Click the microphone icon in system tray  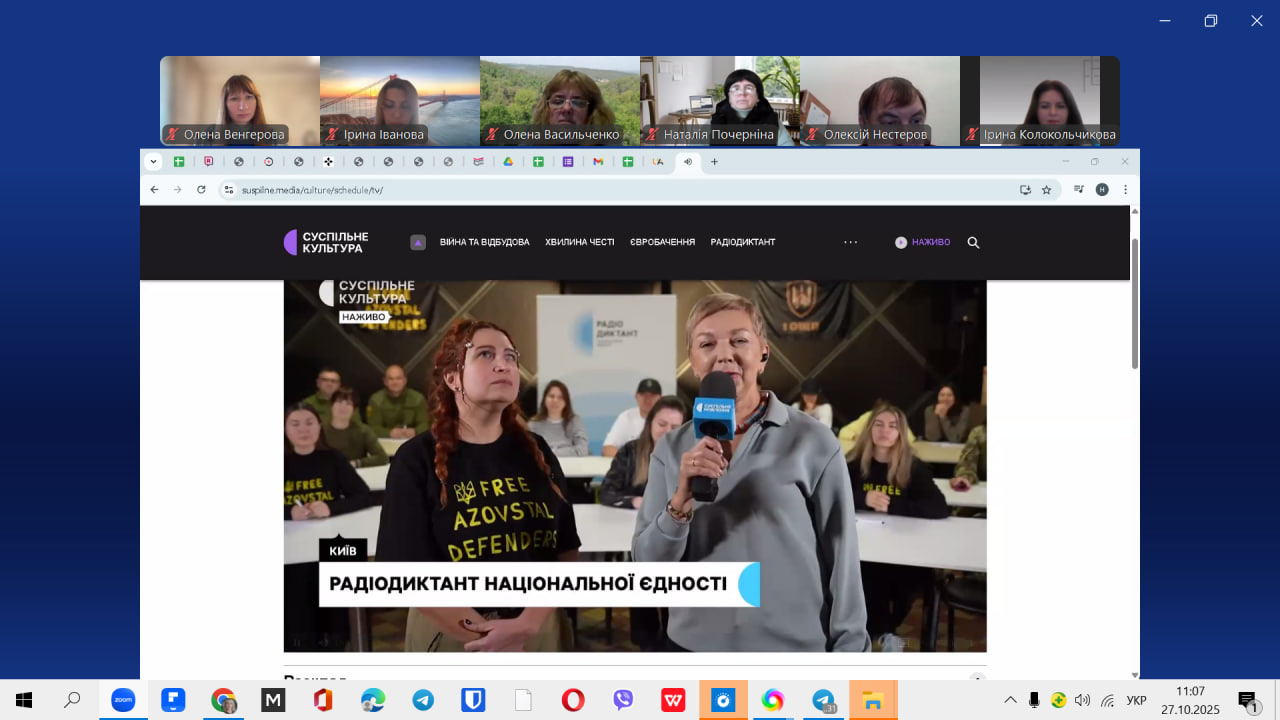pyautogui.click(x=1034, y=700)
